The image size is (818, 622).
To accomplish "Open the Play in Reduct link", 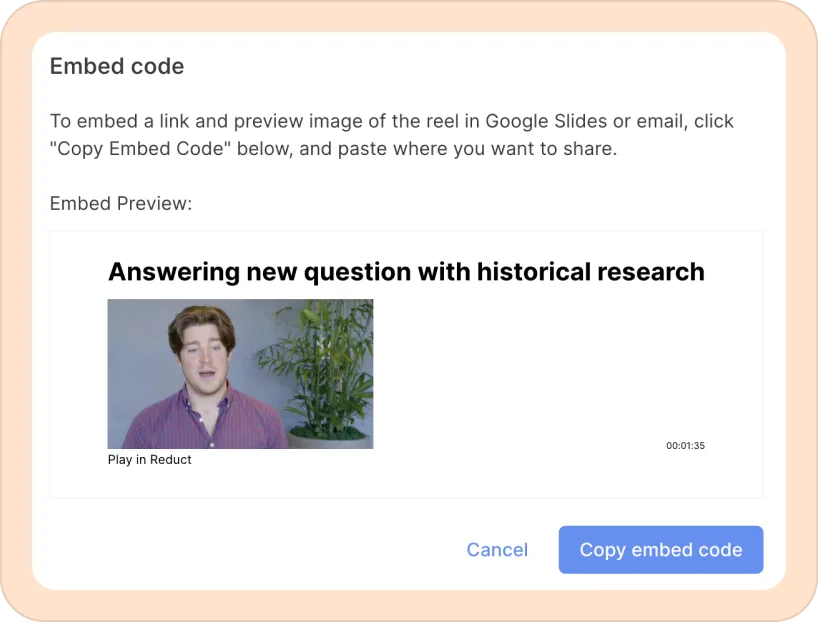I will (x=149, y=460).
